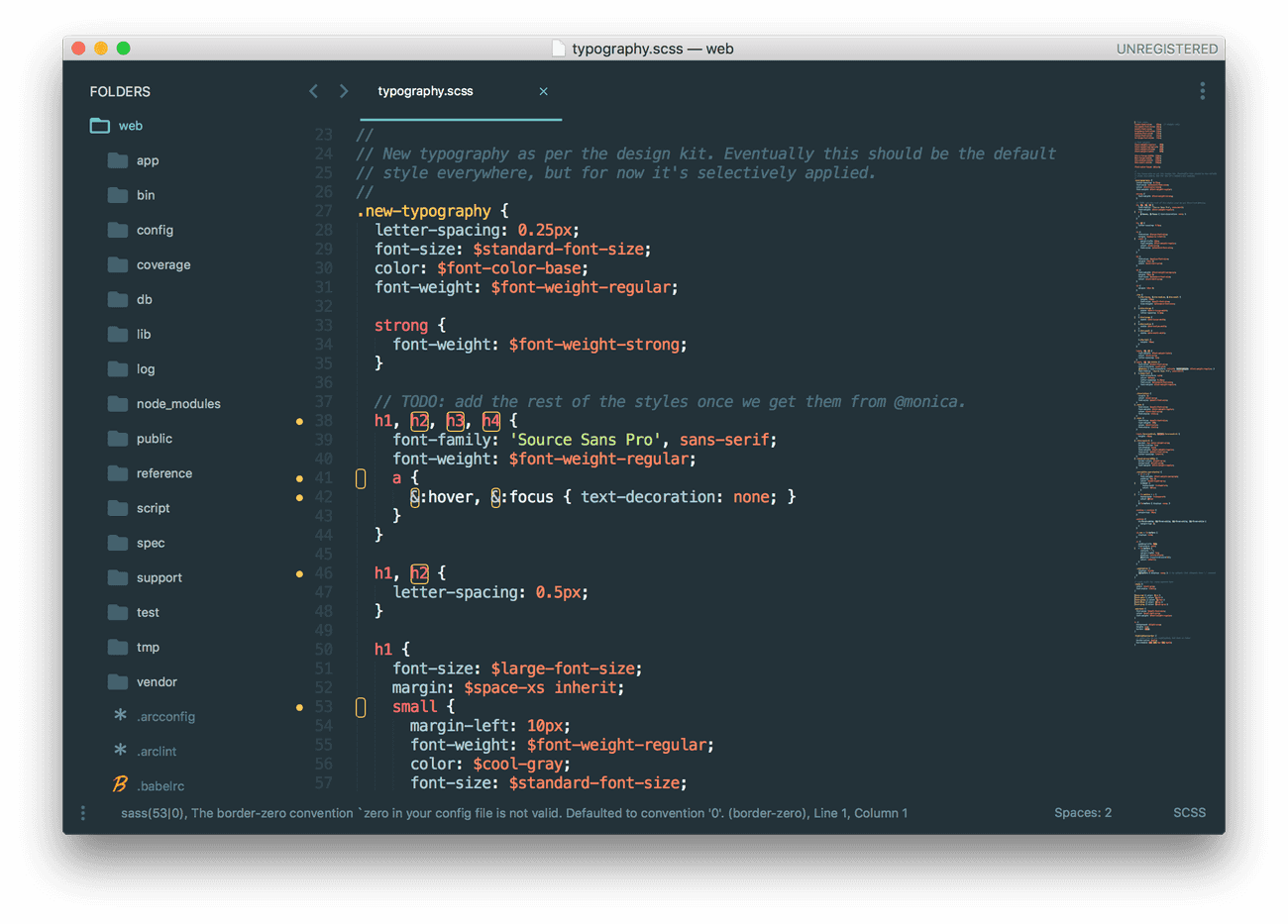
Task: Click the .babelrc file icon
Action: pos(119,785)
